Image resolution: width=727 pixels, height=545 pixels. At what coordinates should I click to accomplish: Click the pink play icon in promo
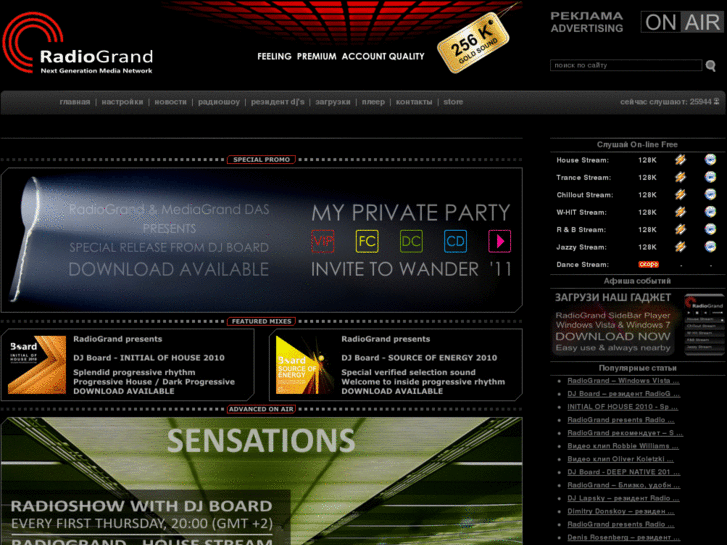click(x=499, y=241)
